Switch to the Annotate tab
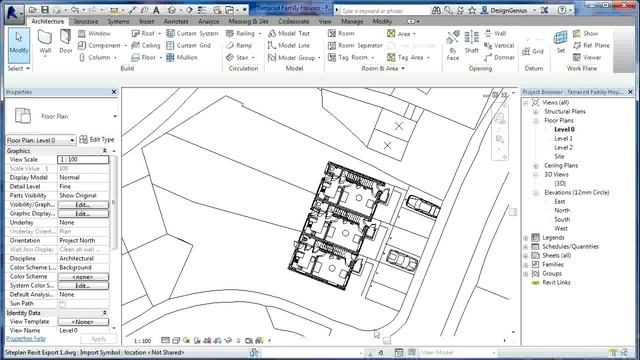 pos(176,21)
